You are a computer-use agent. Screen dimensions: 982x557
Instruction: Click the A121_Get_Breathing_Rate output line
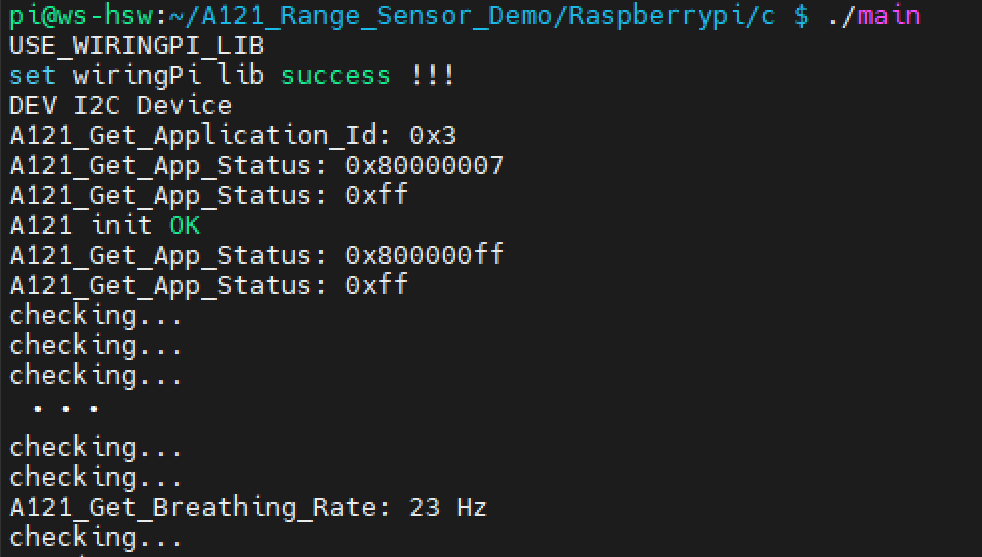247,507
